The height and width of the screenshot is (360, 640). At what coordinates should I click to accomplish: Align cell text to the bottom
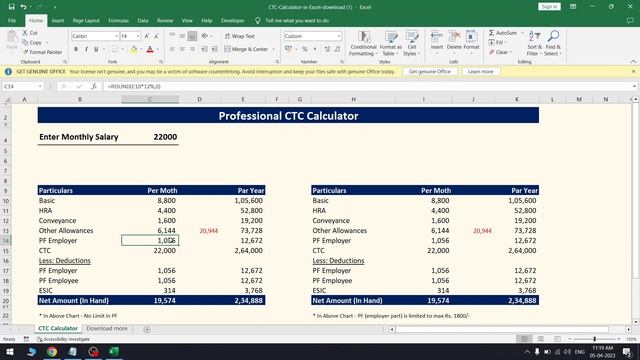pyautogui.click(x=192, y=36)
